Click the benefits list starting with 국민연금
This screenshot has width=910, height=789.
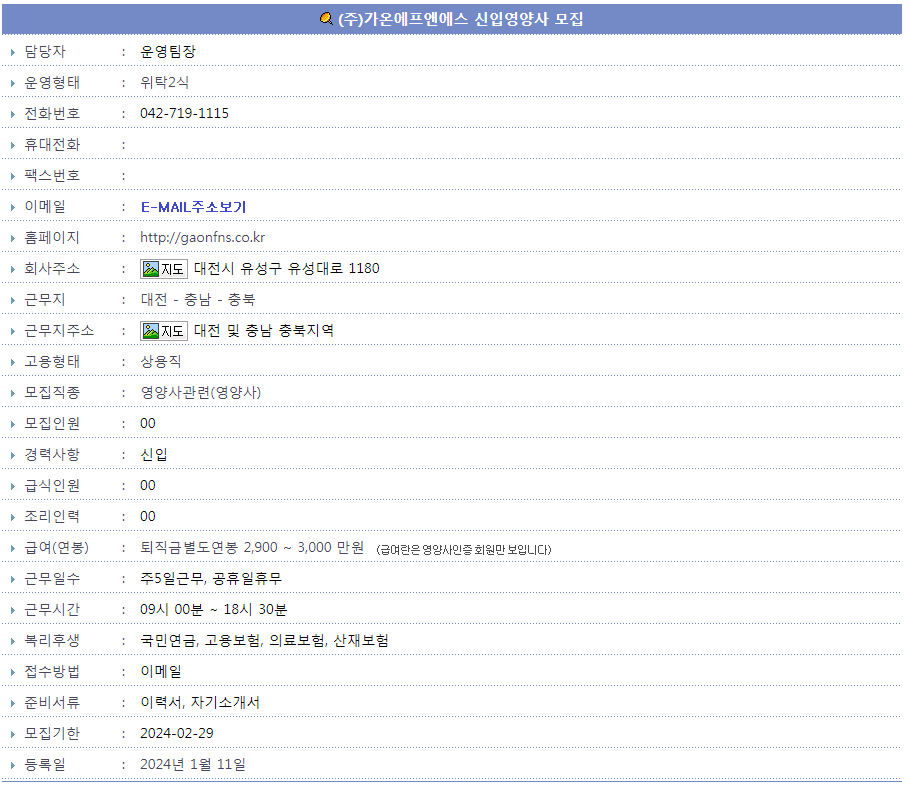tap(265, 640)
